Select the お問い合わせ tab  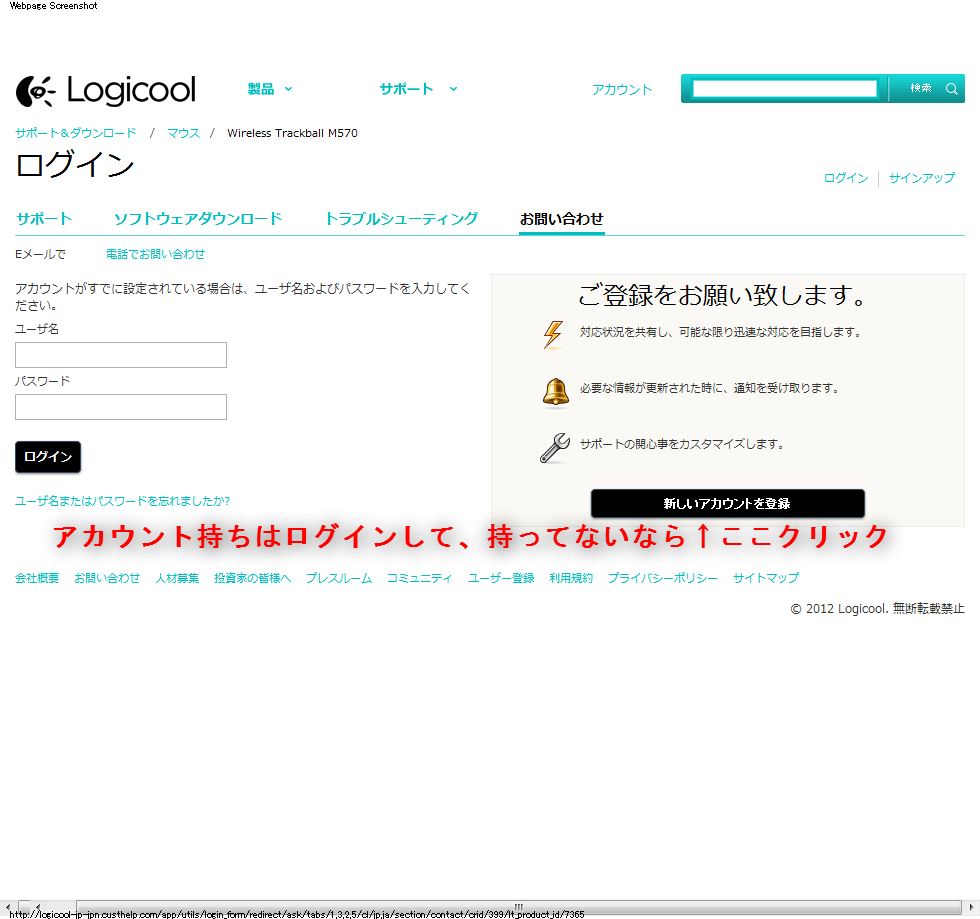[561, 219]
